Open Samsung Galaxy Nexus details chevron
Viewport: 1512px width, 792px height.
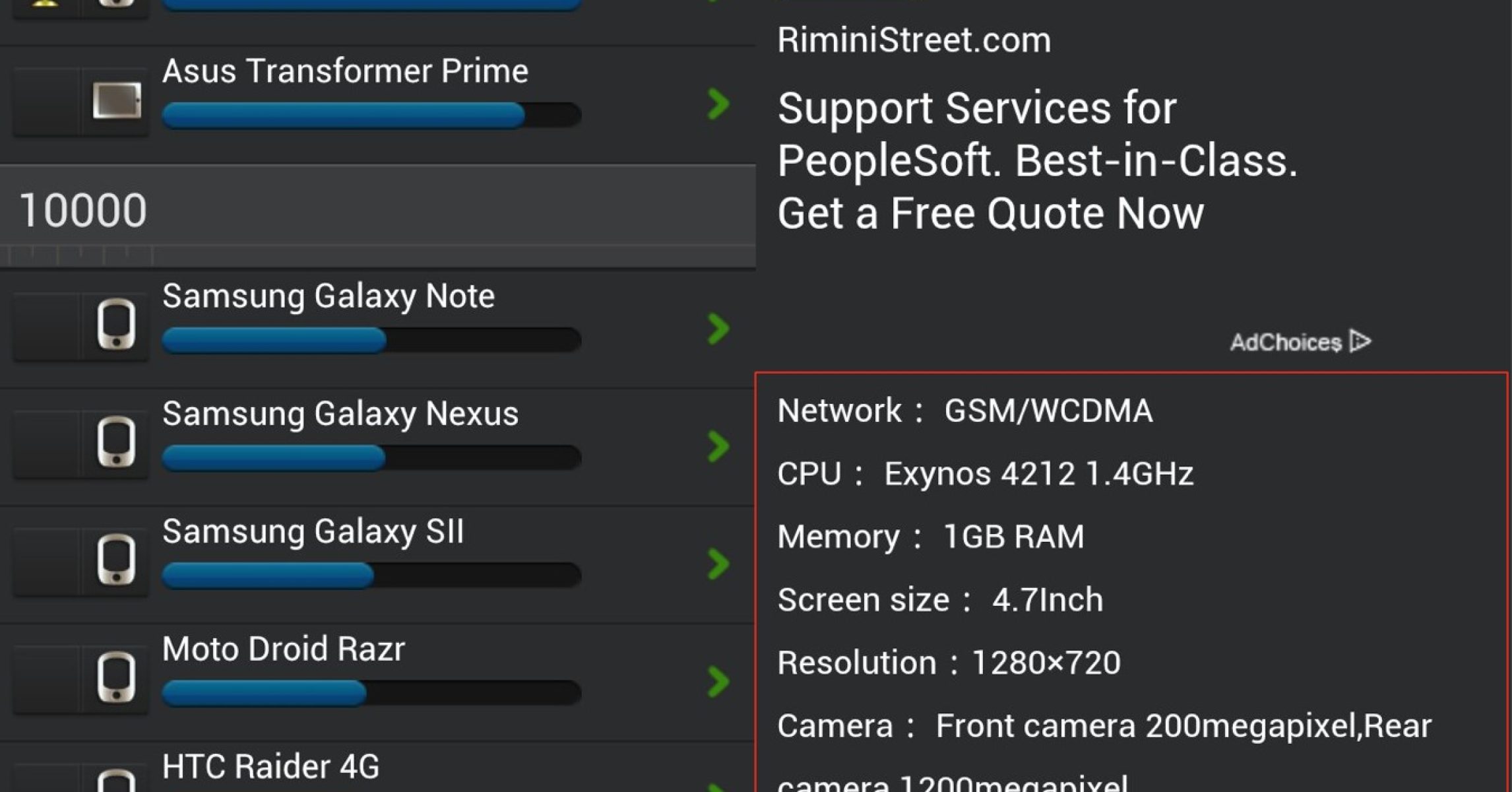(718, 446)
